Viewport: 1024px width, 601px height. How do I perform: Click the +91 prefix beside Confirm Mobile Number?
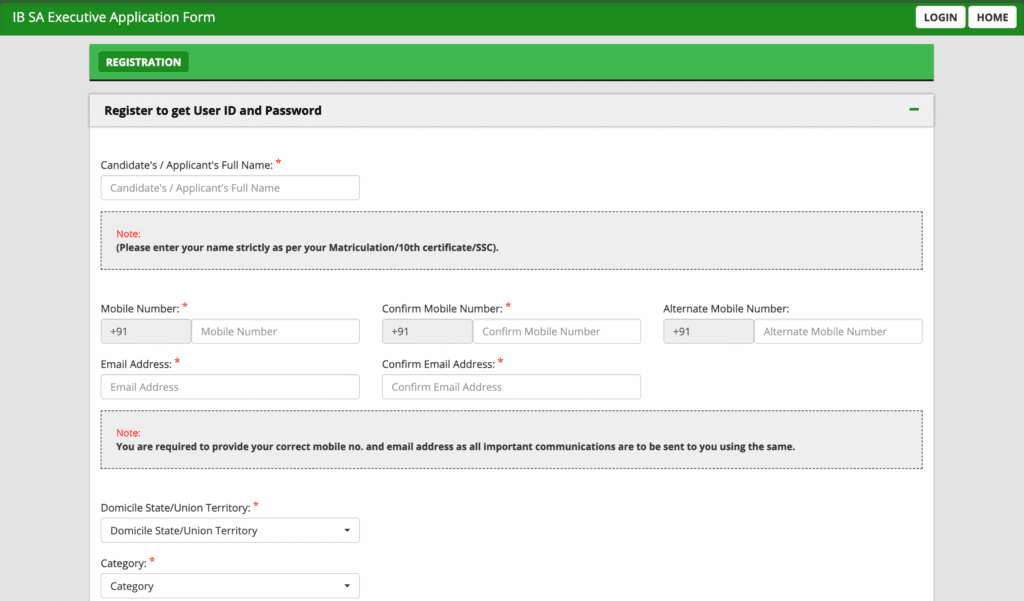427,332
